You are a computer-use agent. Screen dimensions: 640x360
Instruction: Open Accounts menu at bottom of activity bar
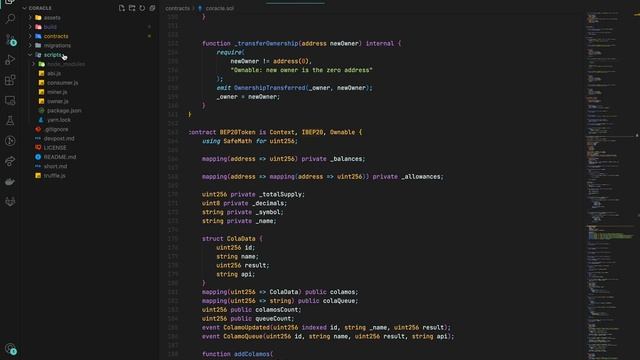click(x=11, y=349)
